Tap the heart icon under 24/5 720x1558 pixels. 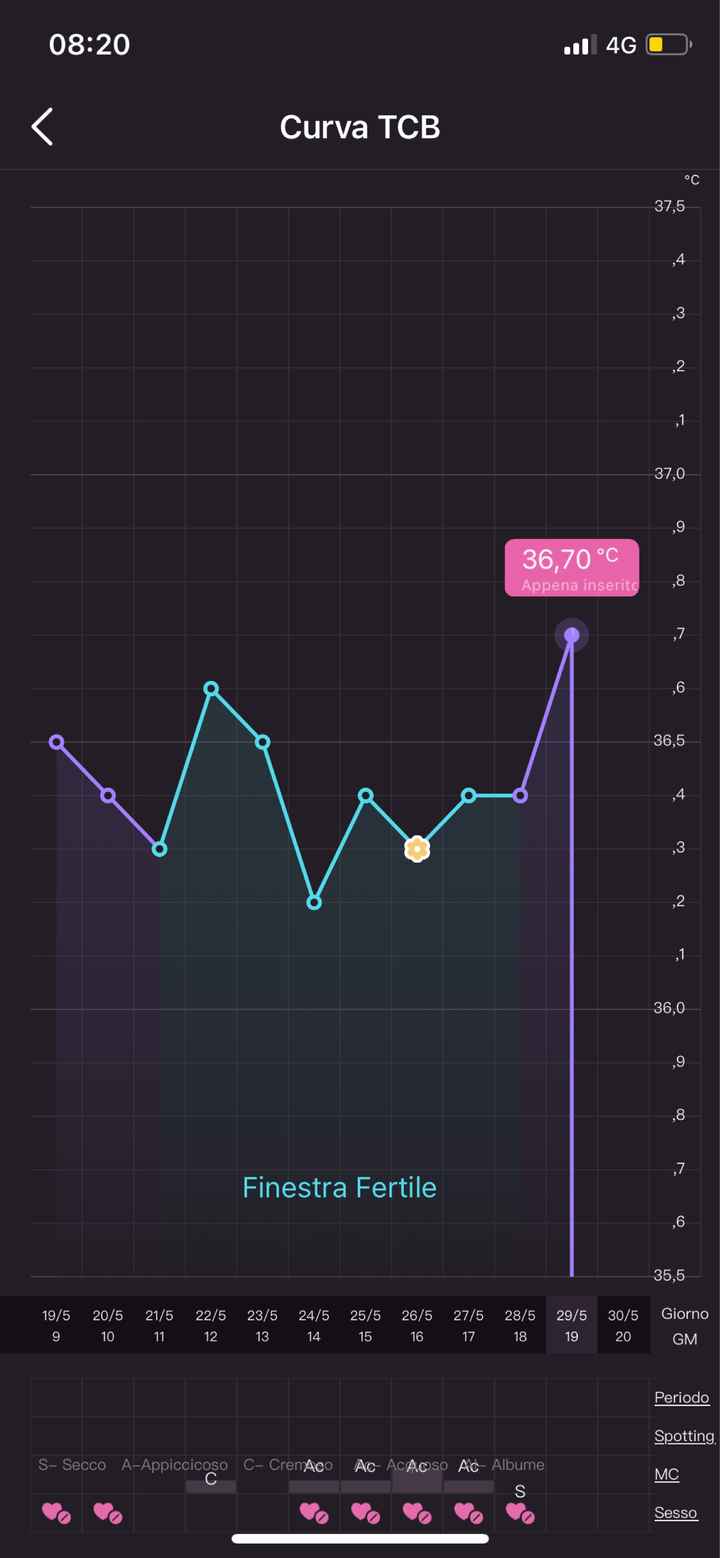[314, 1512]
